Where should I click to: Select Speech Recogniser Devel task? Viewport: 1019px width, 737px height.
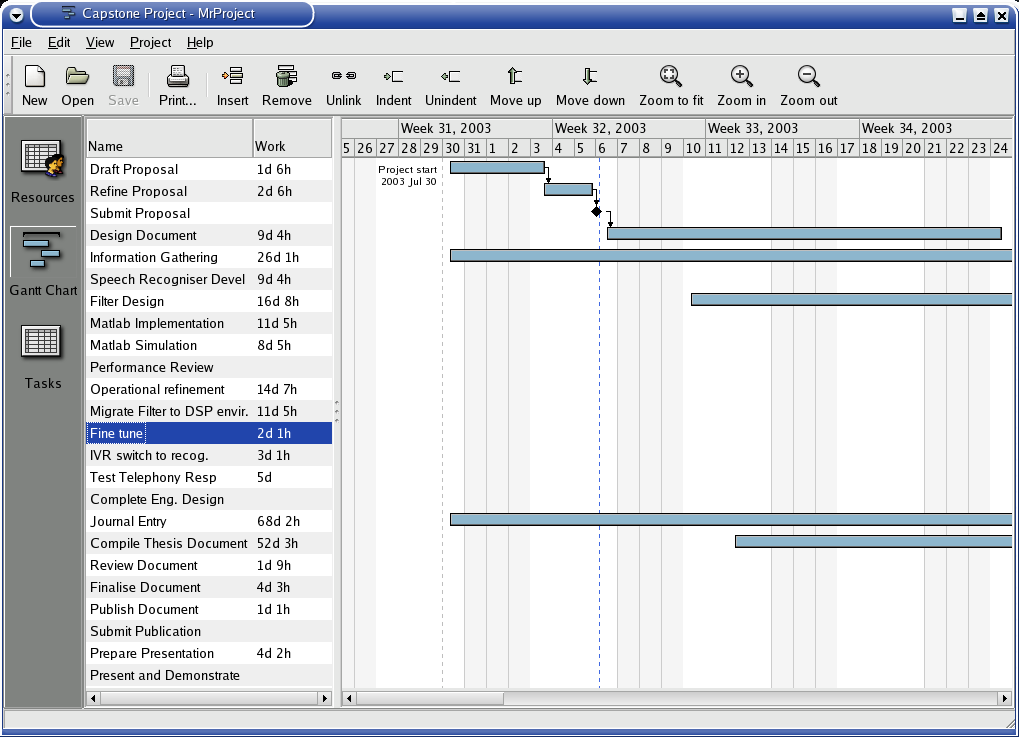tap(209, 279)
